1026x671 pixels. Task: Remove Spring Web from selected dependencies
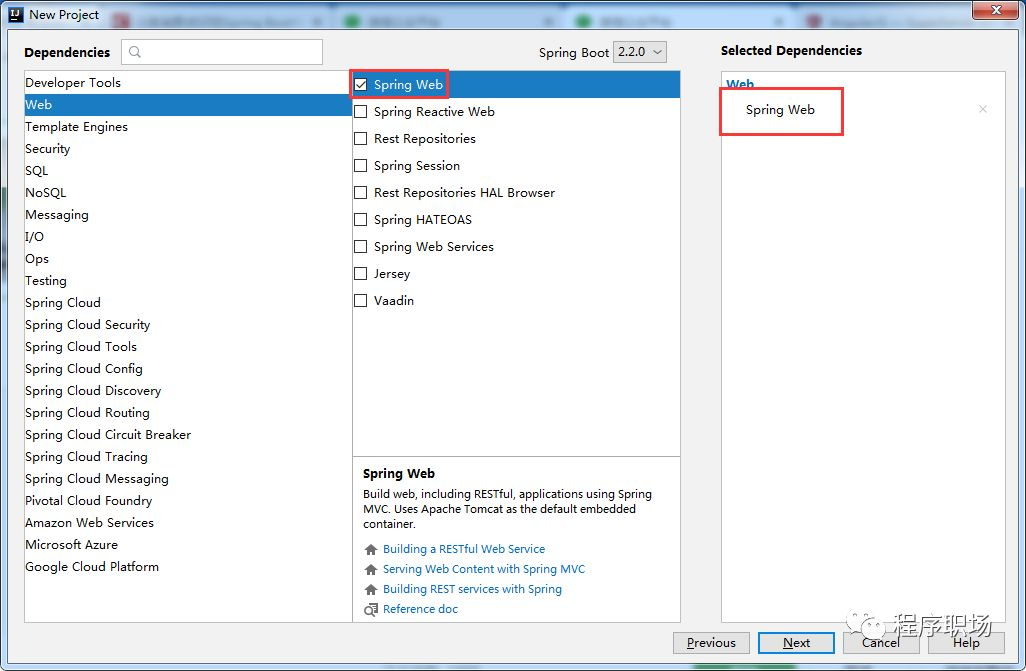pyautogui.click(x=983, y=109)
